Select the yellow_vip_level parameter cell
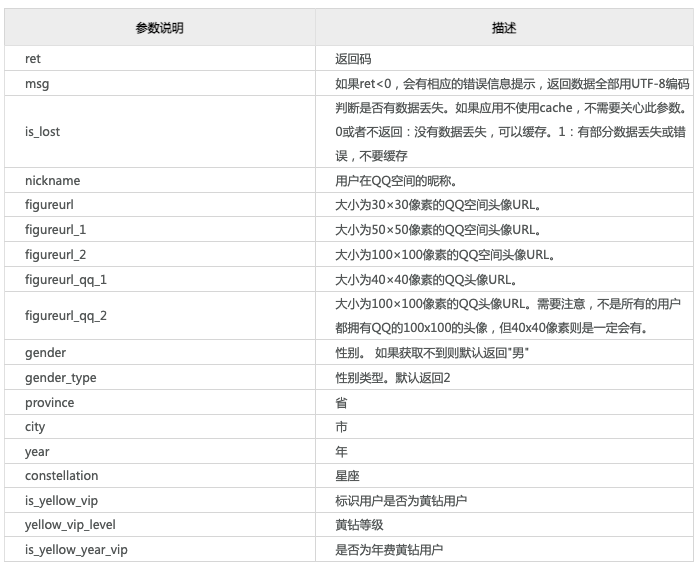This screenshot has width=699, height=570. [x=69, y=525]
